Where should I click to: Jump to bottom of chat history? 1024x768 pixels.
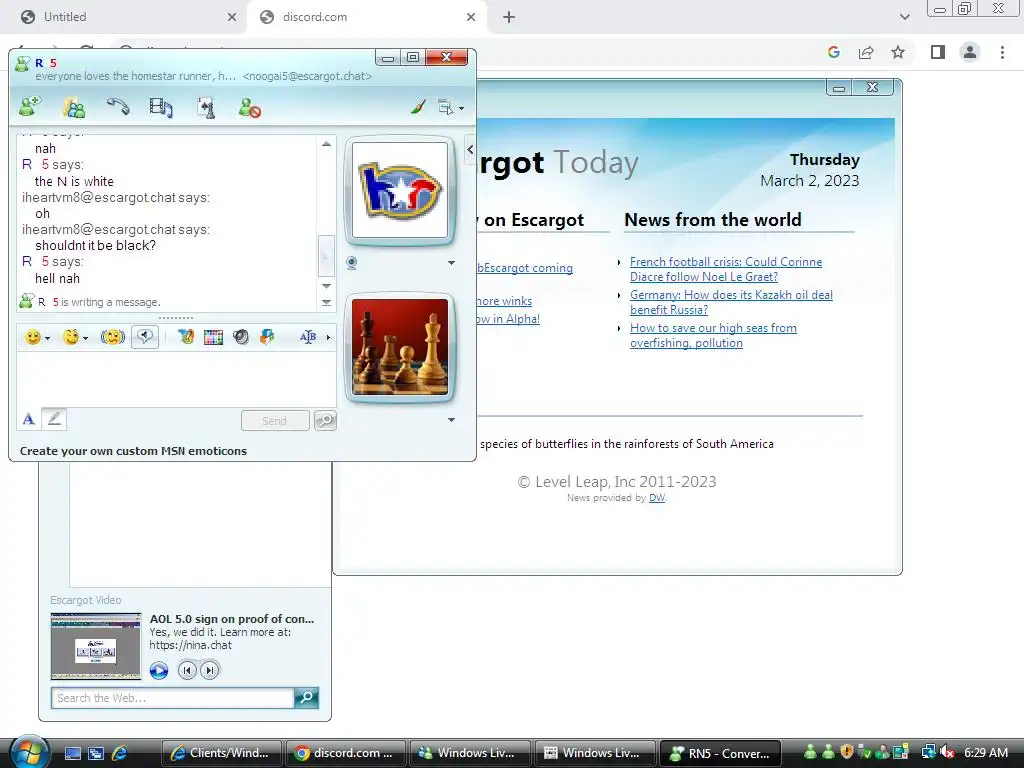[x=327, y=302]
